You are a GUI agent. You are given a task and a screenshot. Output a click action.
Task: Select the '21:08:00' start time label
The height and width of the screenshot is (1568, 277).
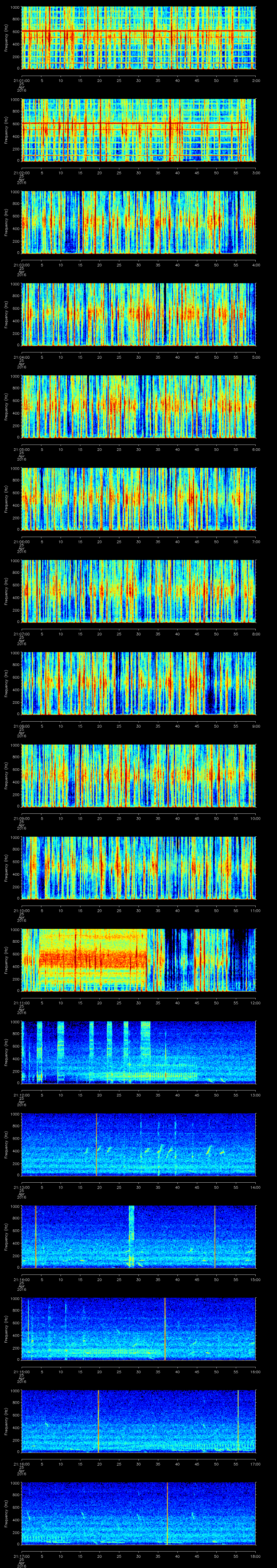click(21, 726)
